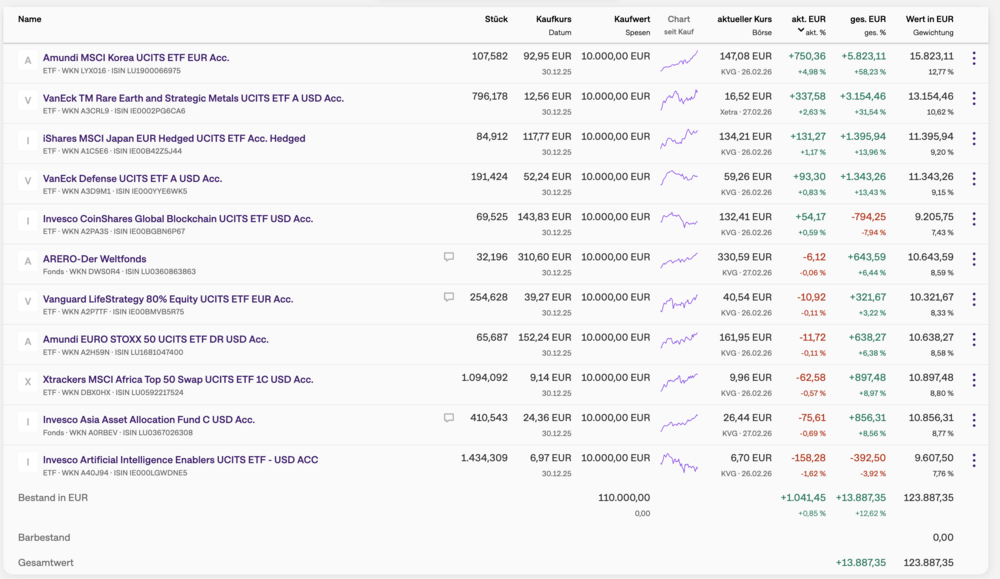Open three-dot menu for Invesco Artificial Intelligence row
The image size is (1000, 579).
973,460
